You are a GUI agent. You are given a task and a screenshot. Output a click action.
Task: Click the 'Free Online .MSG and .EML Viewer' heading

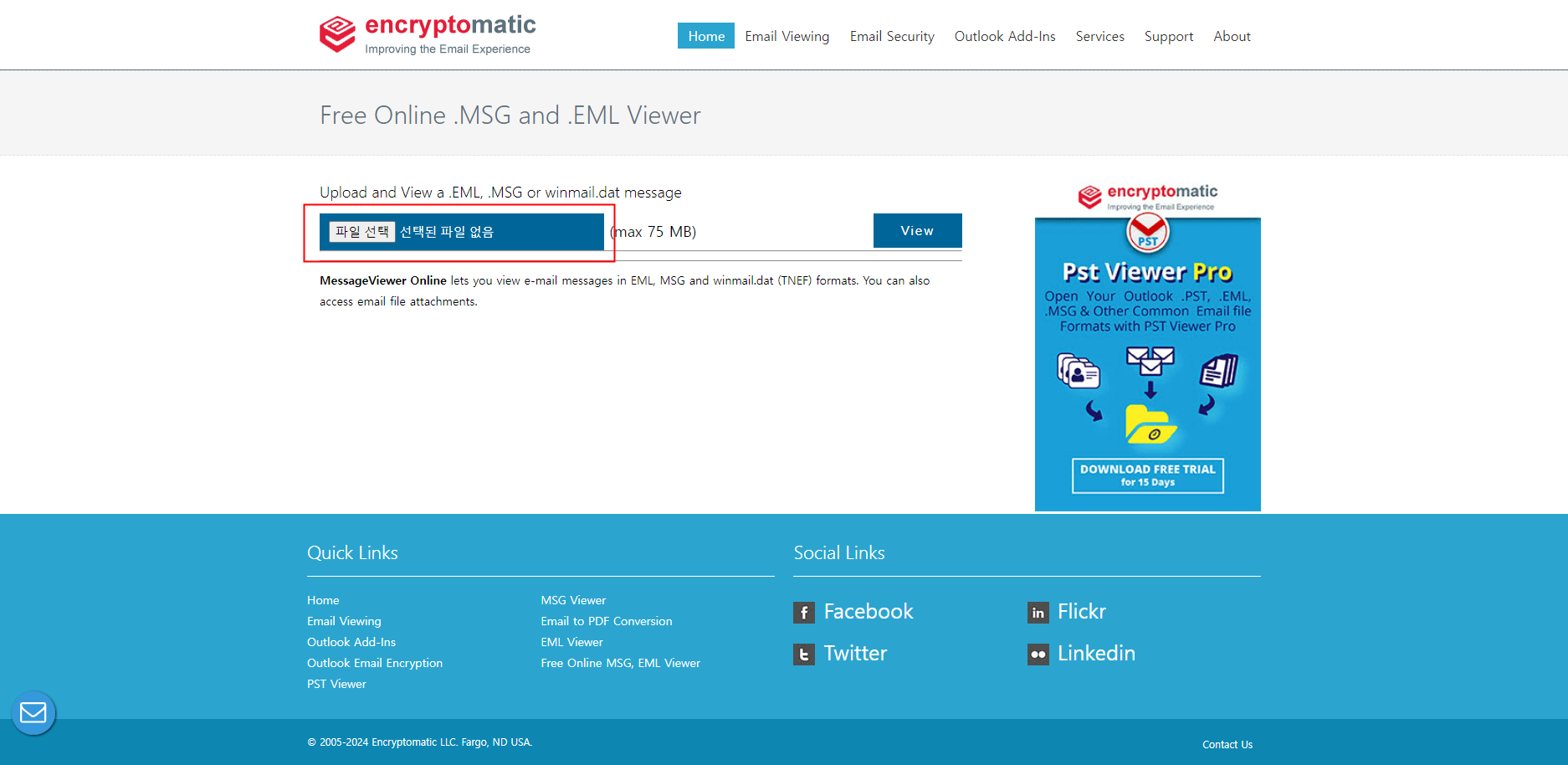pyautogui.click(x=510, y=115)
